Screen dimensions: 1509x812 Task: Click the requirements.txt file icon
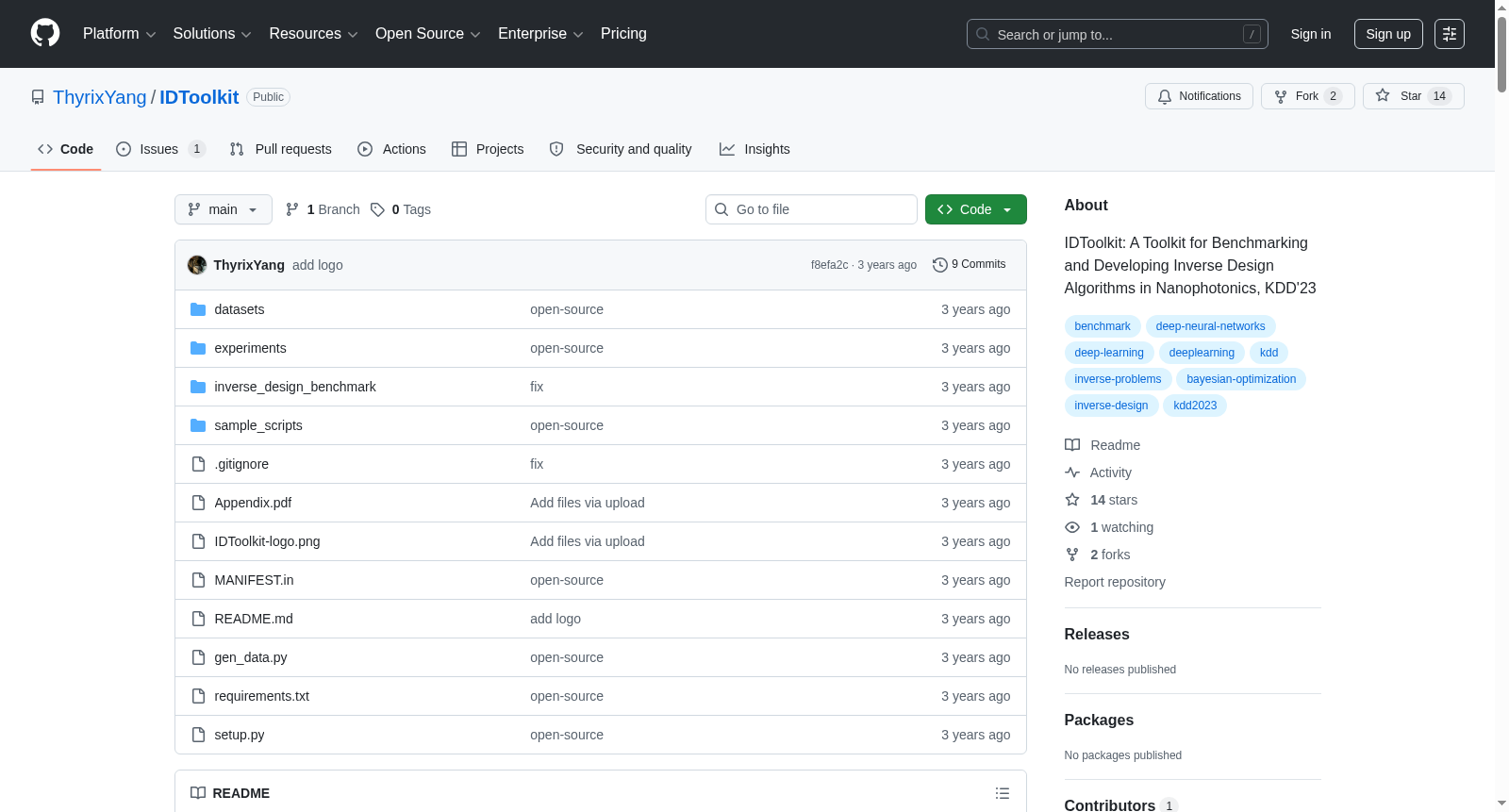(198, 696)
